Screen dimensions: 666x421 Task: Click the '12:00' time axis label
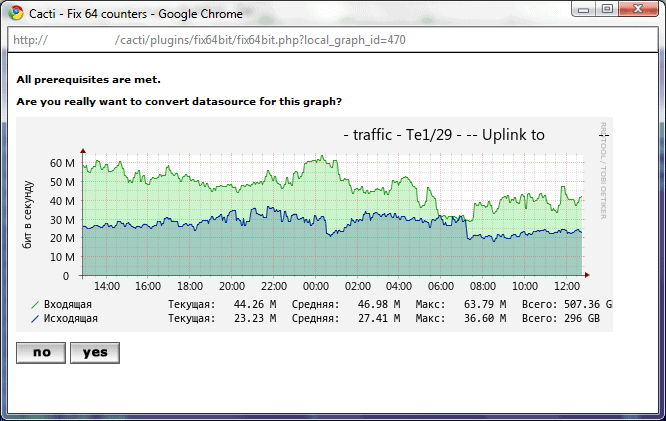click(567, 286)
